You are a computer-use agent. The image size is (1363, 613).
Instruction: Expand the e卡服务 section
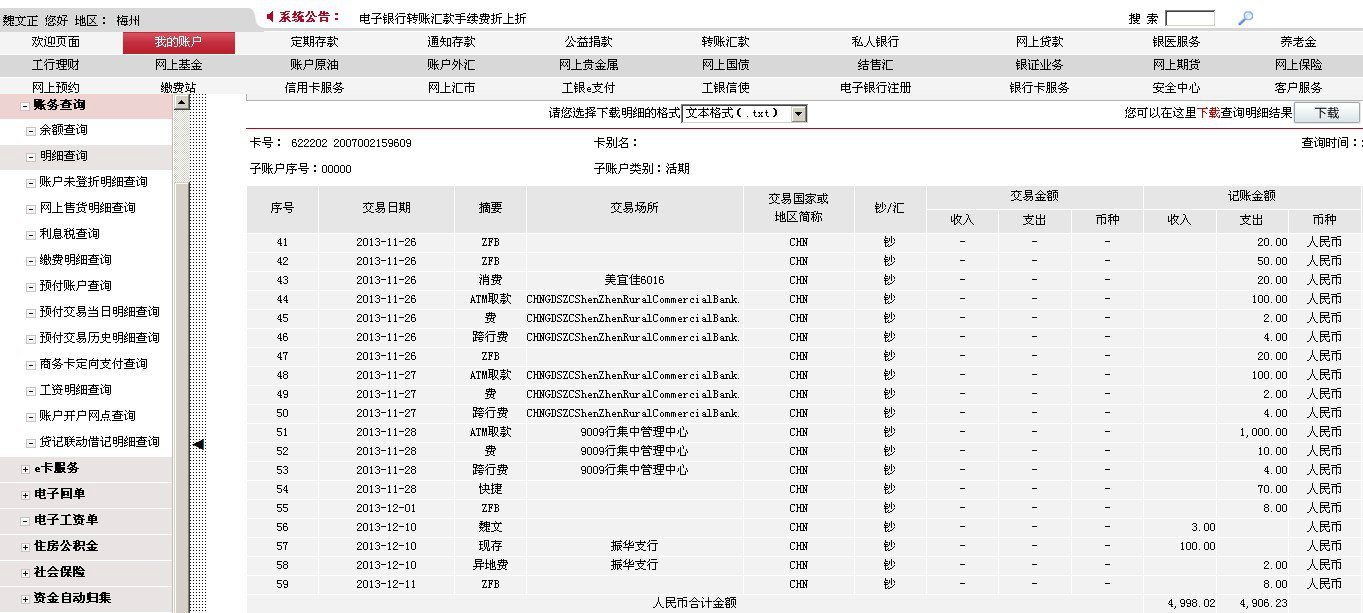point(25,468)
